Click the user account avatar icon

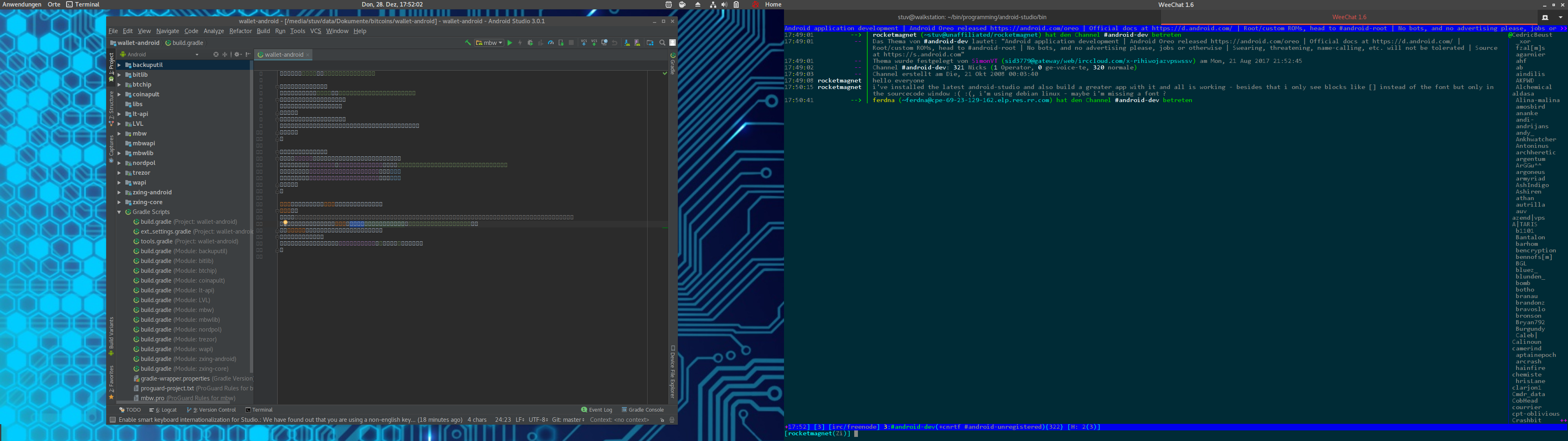click(673, 42)
